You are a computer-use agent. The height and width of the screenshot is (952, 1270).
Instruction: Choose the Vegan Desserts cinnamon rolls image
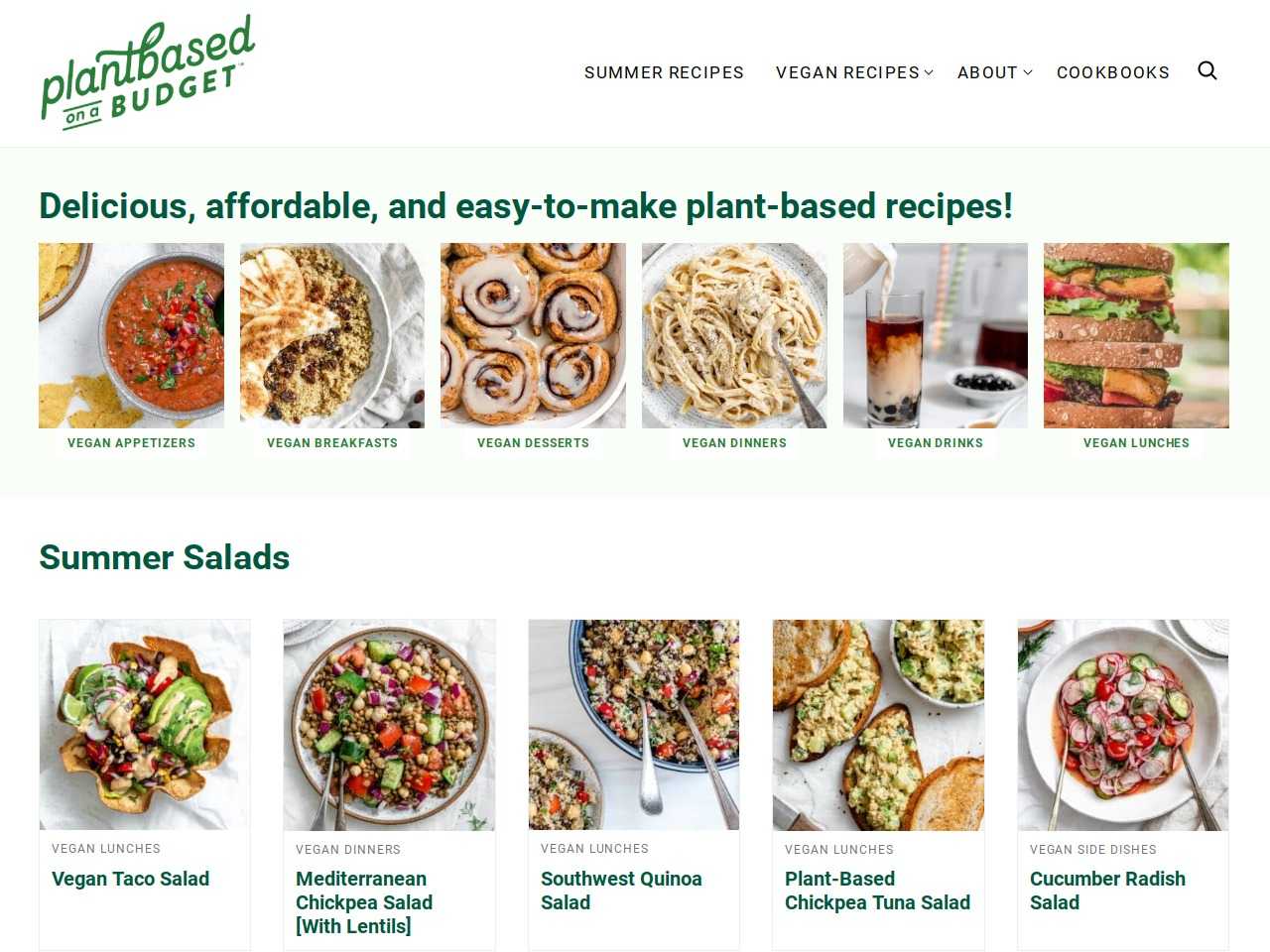[533, 335]
